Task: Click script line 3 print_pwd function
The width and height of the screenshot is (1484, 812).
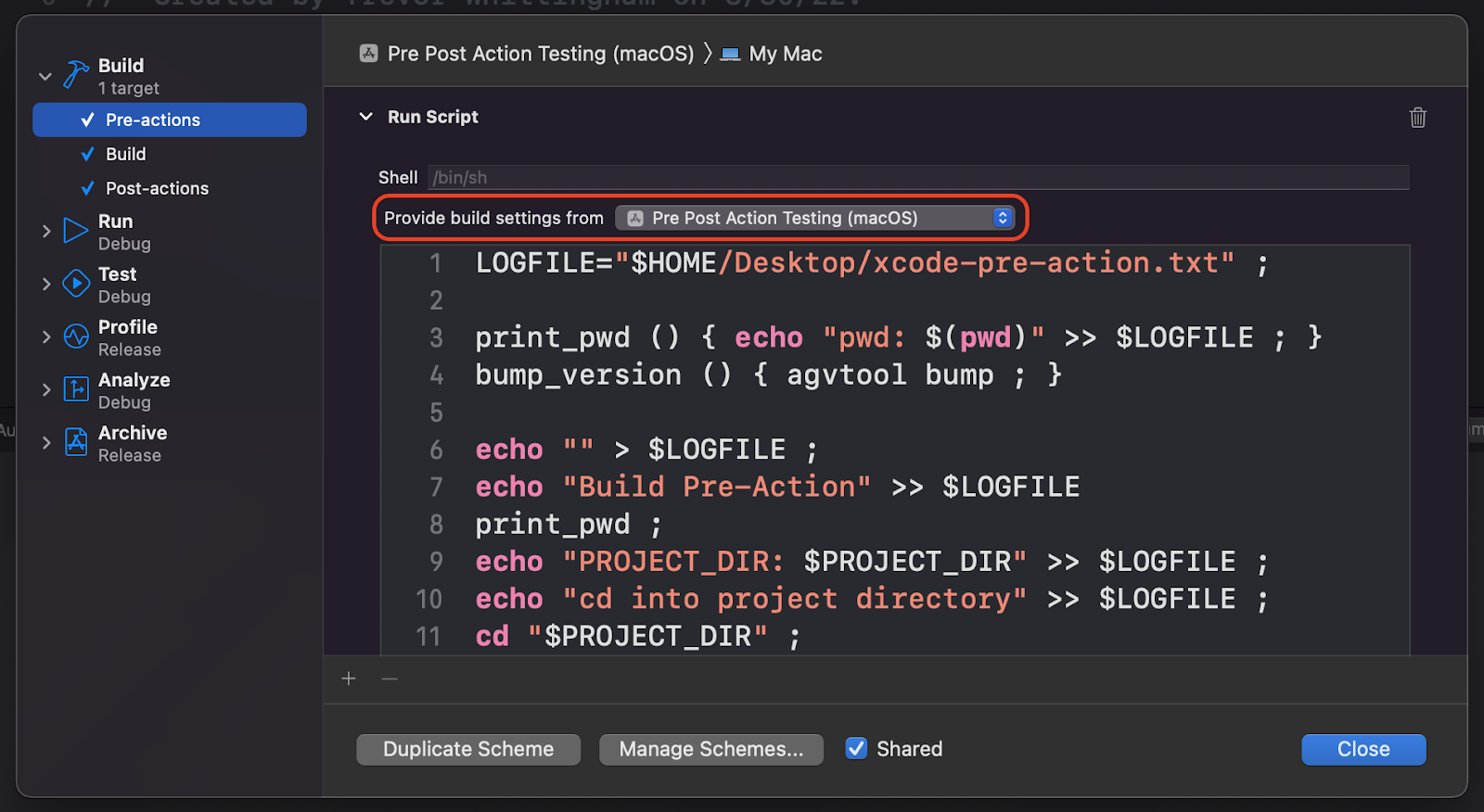Action: [899, 337]
